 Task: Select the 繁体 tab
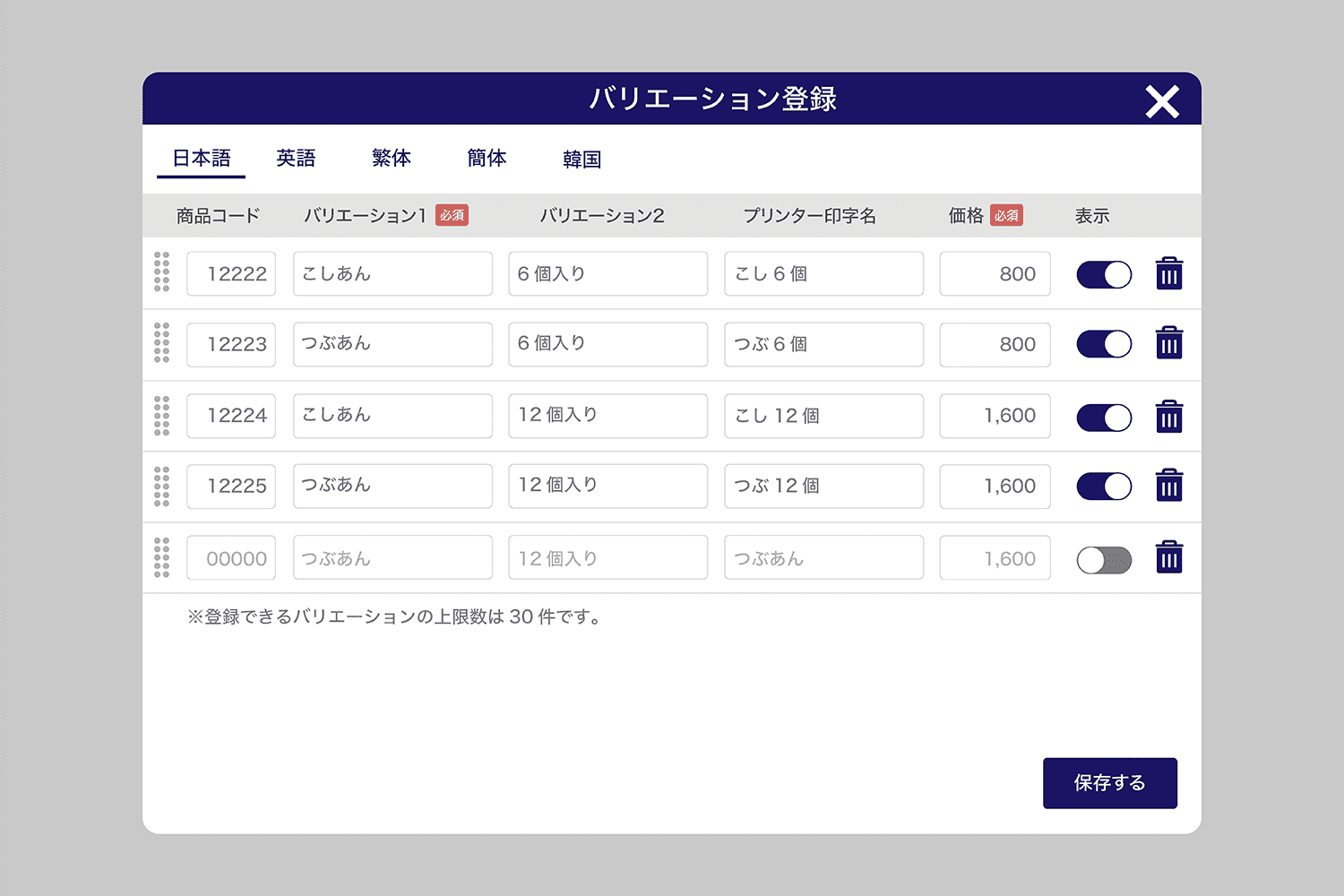coord(391,158)
